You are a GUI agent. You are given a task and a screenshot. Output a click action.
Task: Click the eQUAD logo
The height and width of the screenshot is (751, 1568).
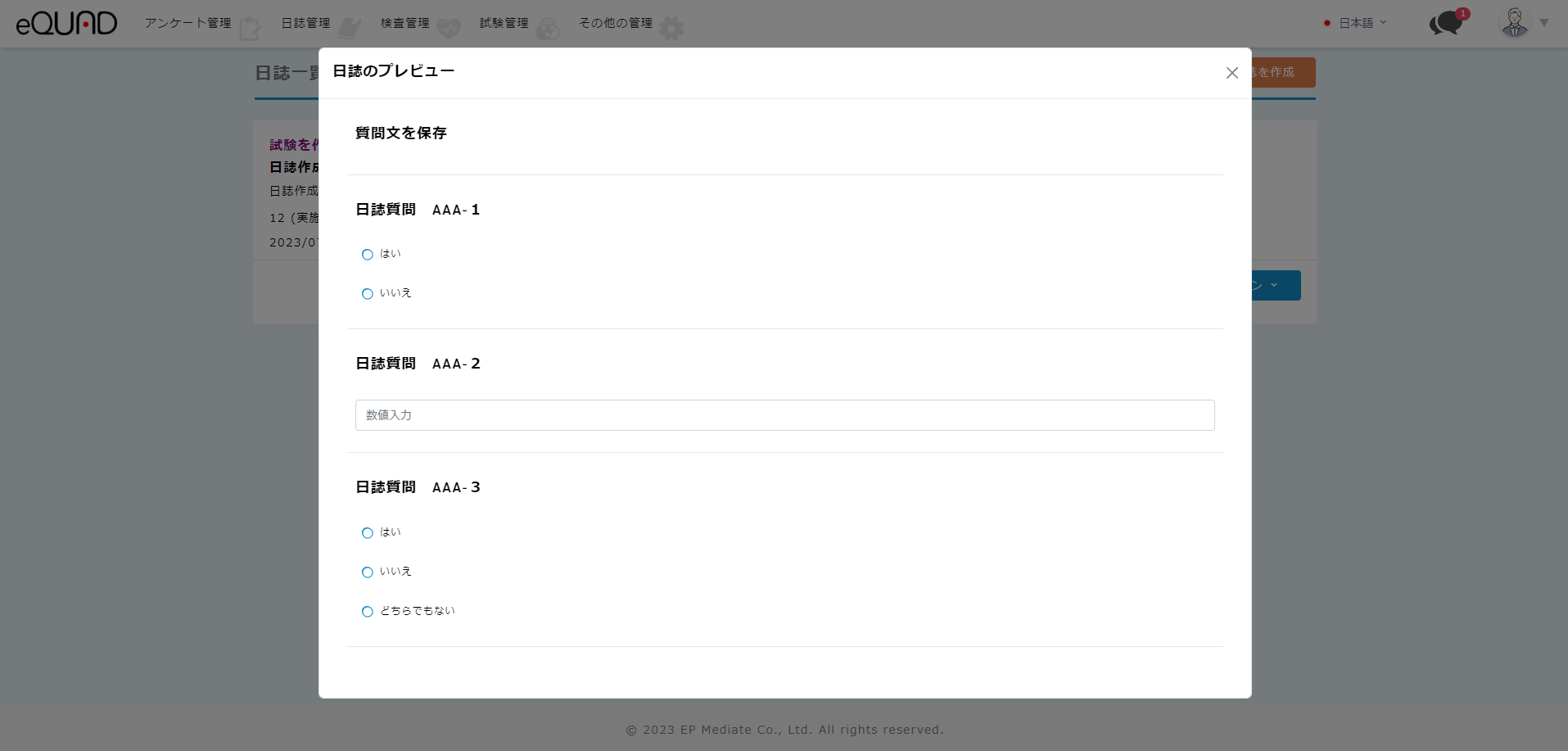point(66,24)
